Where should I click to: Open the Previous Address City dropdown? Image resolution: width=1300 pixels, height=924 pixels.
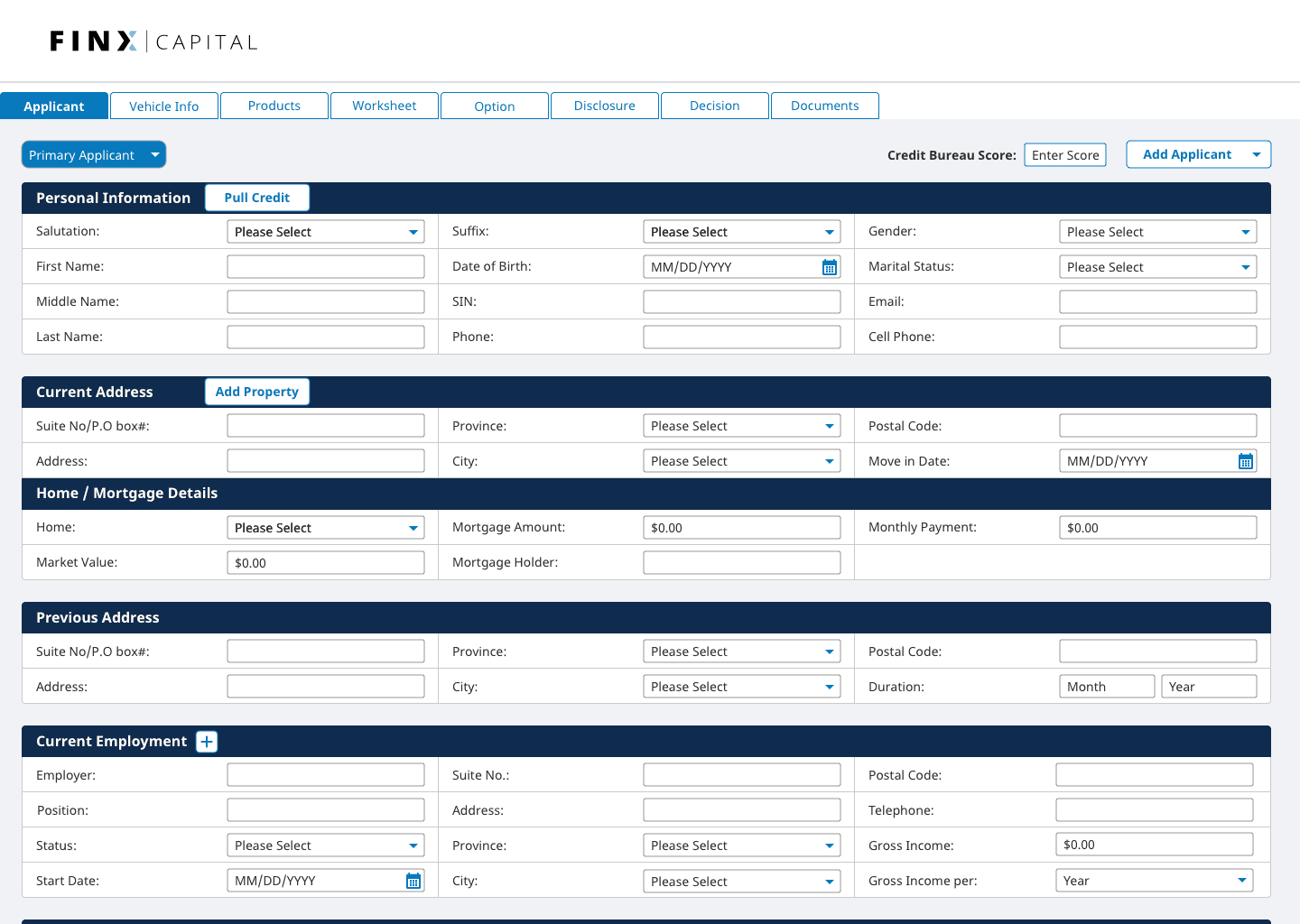pyautogui.click(x=742, y=687)
